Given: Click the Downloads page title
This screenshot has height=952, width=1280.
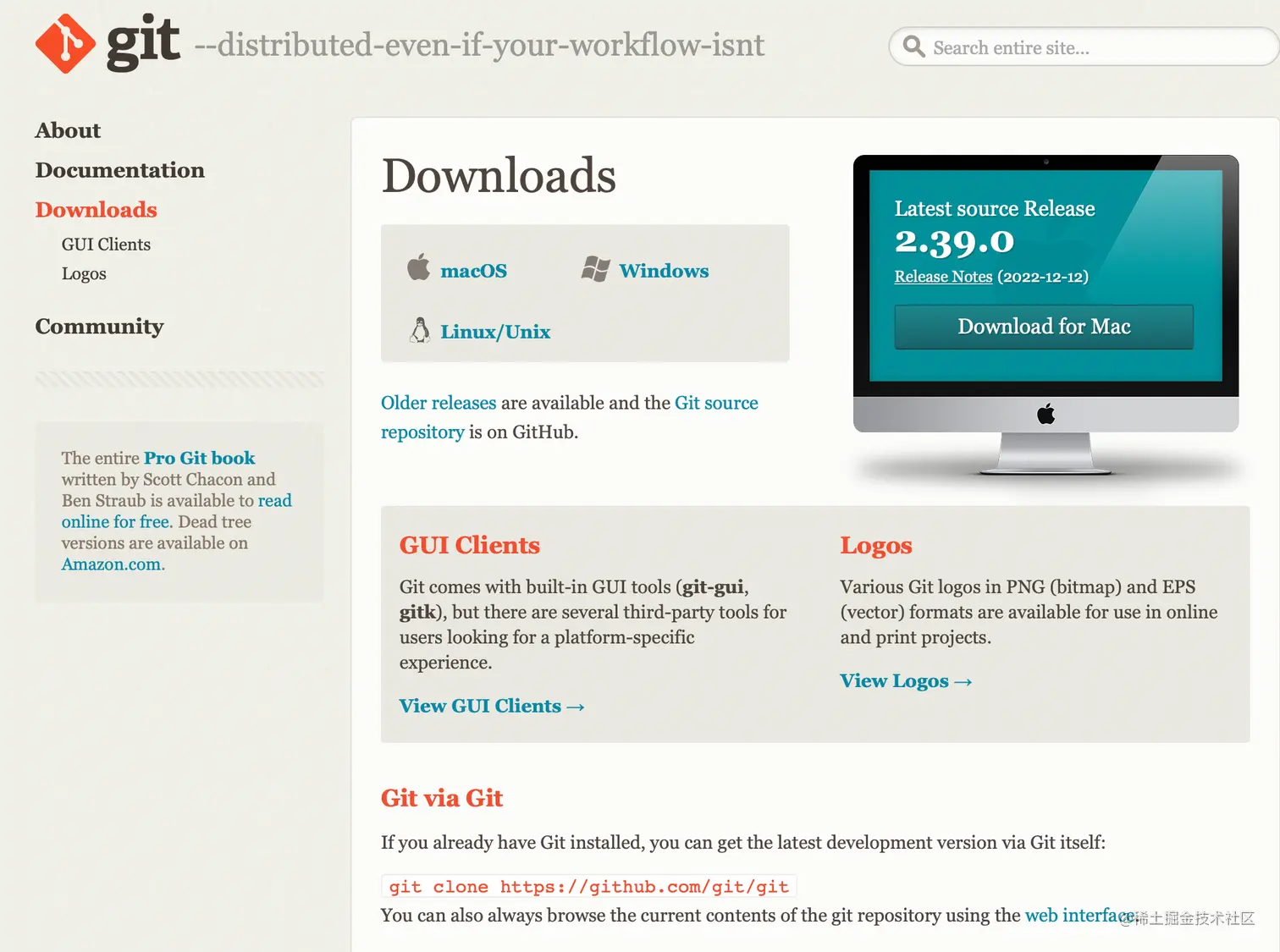Looking at the screenshot, I should 499,175.
